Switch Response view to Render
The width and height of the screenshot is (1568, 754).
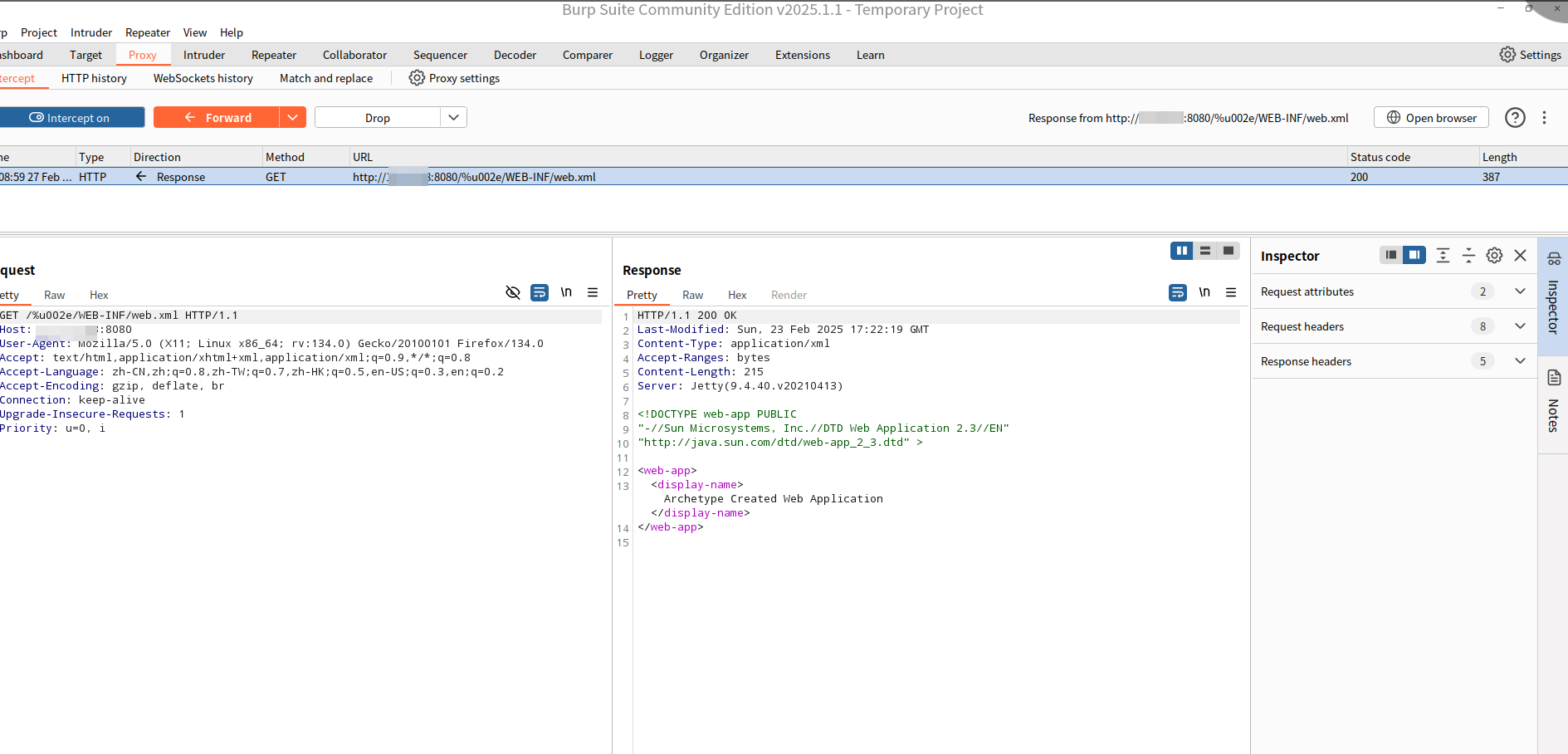click(789, 295)
